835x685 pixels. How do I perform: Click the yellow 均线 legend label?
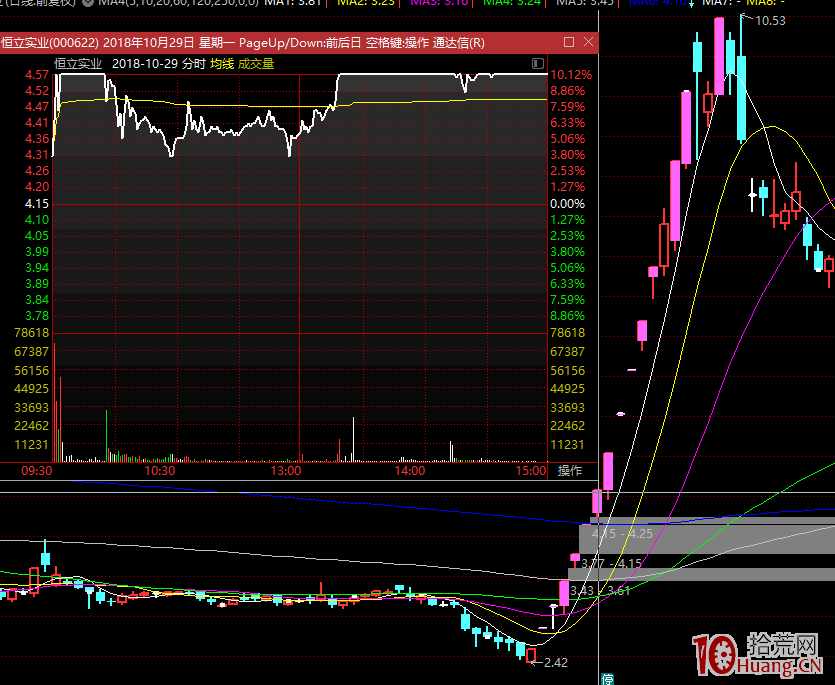pos(221,64)
